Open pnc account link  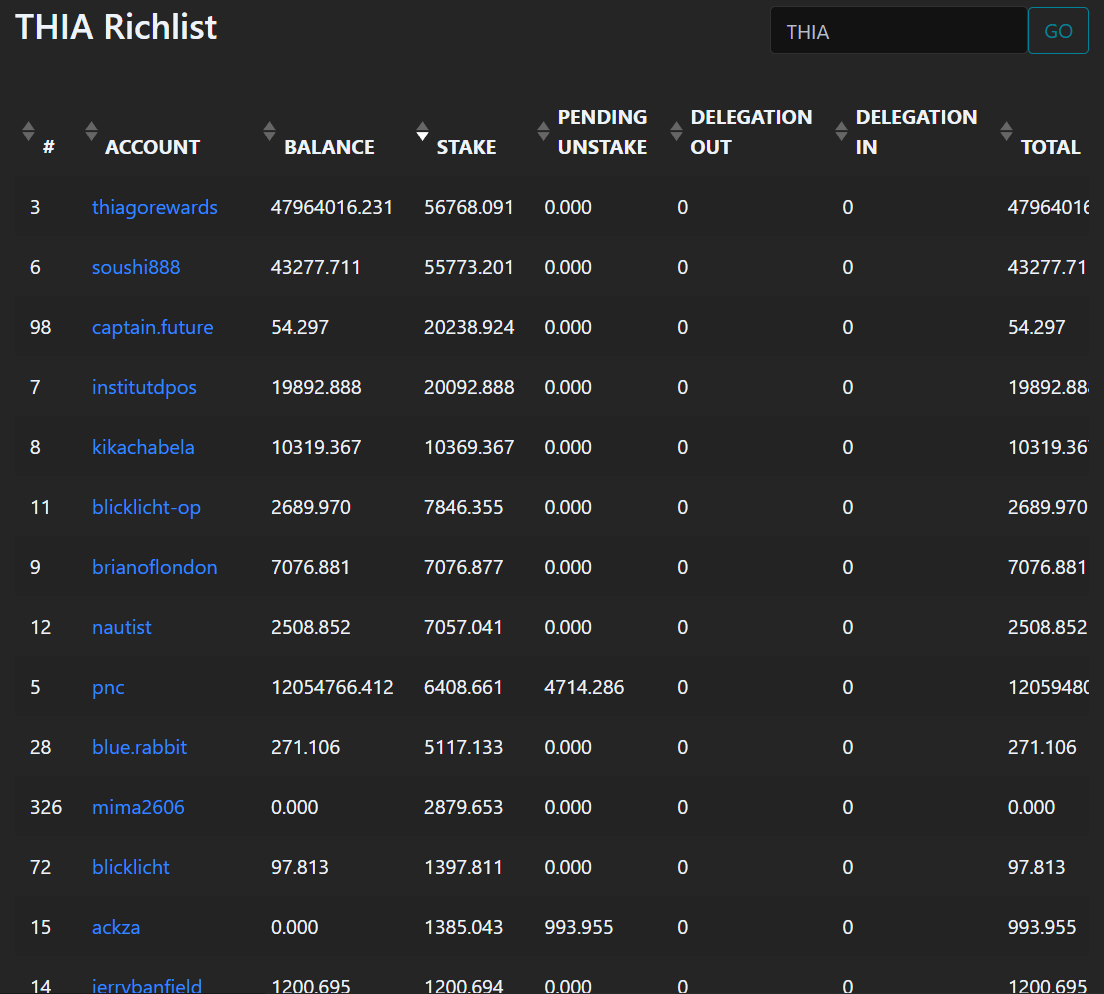point(108,687)
